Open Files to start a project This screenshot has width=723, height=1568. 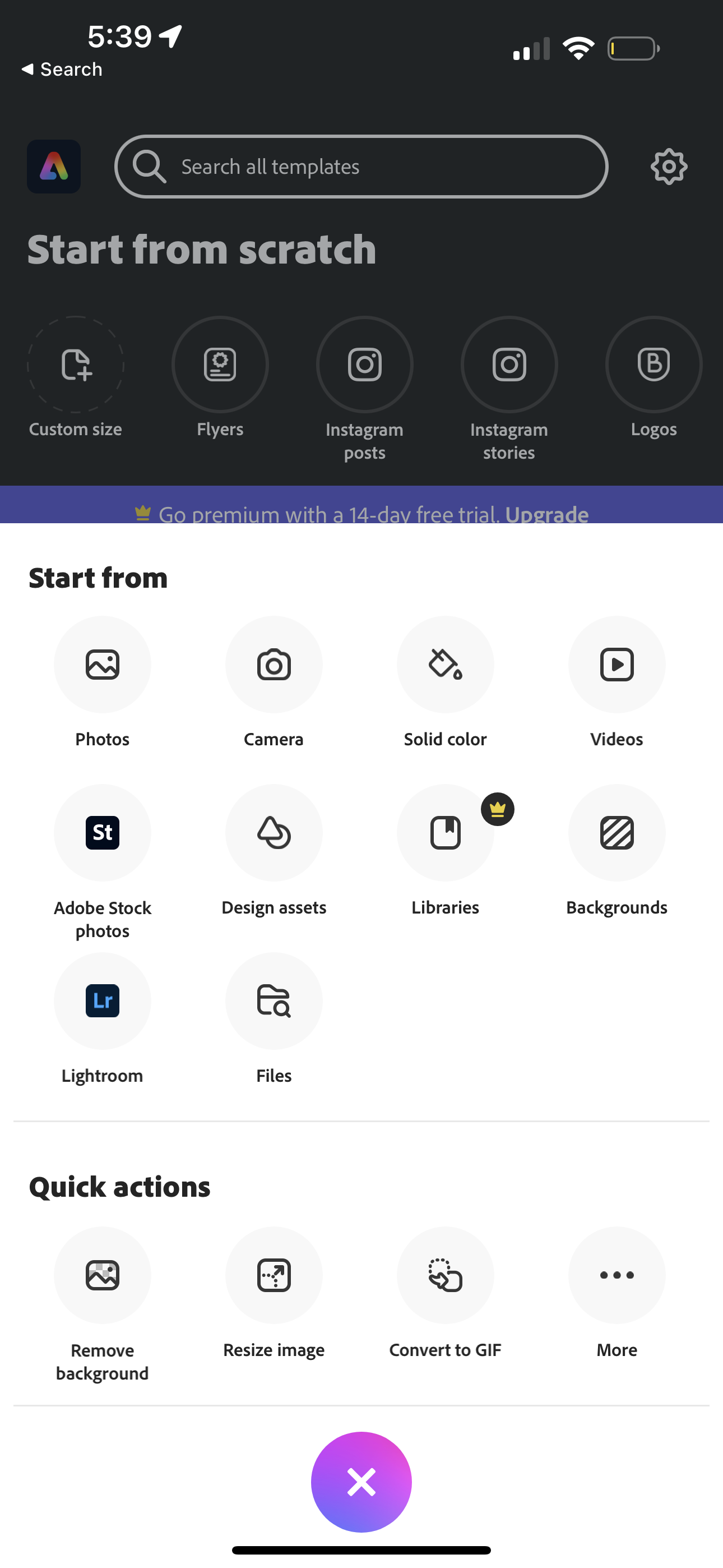pyautogui.click(x=274, y=1000)
